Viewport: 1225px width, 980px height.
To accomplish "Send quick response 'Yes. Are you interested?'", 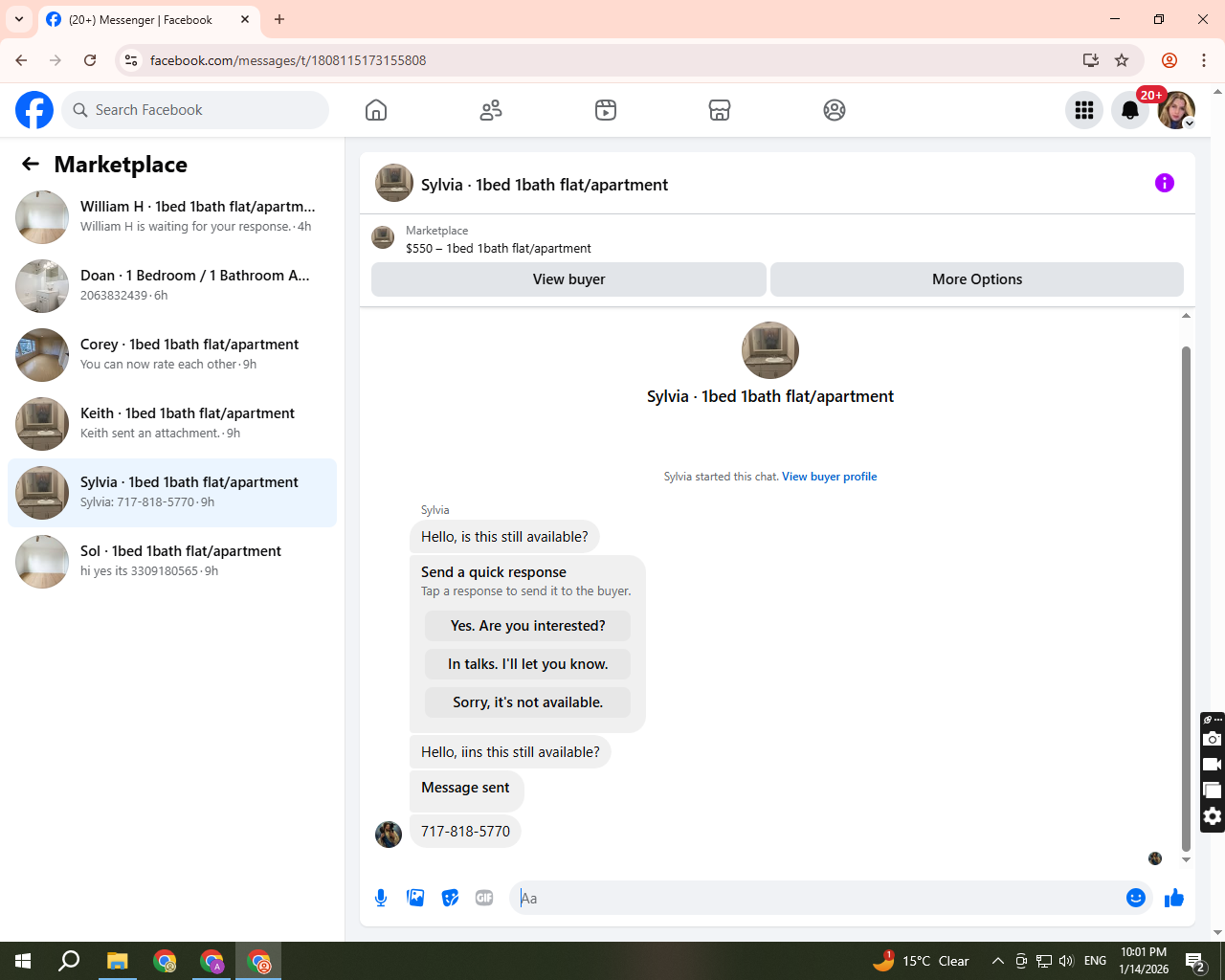I will 528,626.
